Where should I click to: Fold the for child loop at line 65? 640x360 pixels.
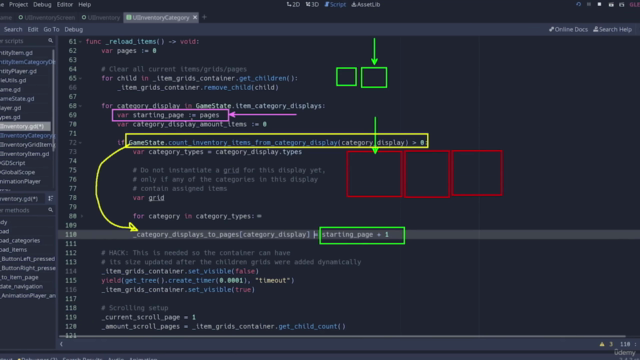tap(80, 78)
